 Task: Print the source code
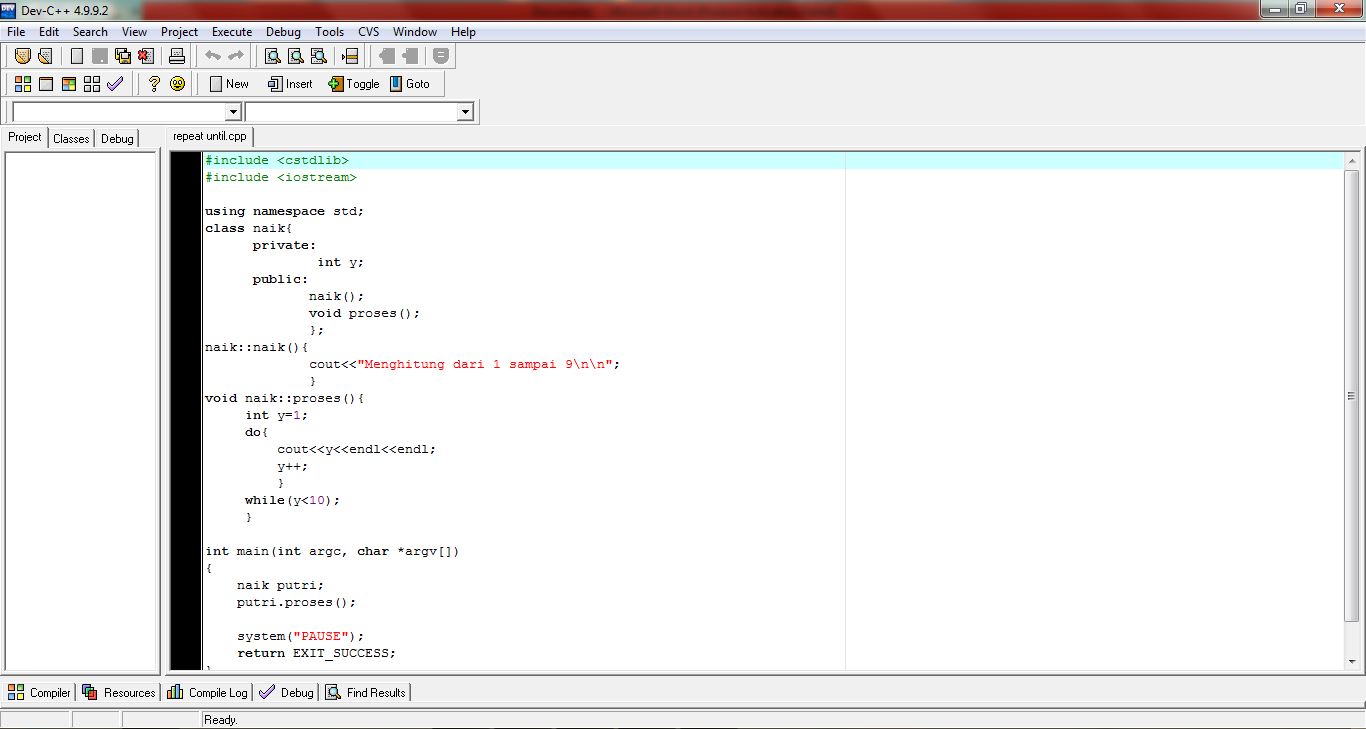176,55
